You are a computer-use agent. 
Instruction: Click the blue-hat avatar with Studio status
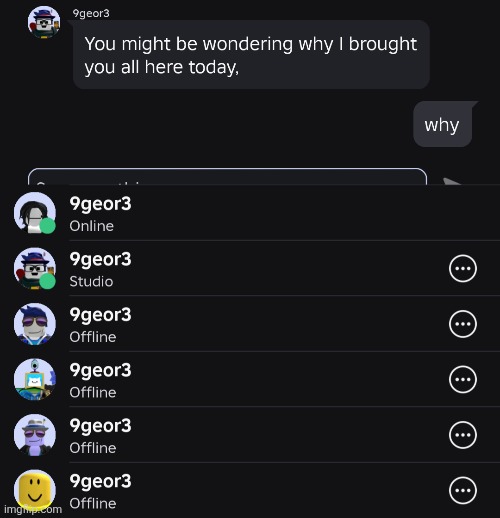(35, 268)
